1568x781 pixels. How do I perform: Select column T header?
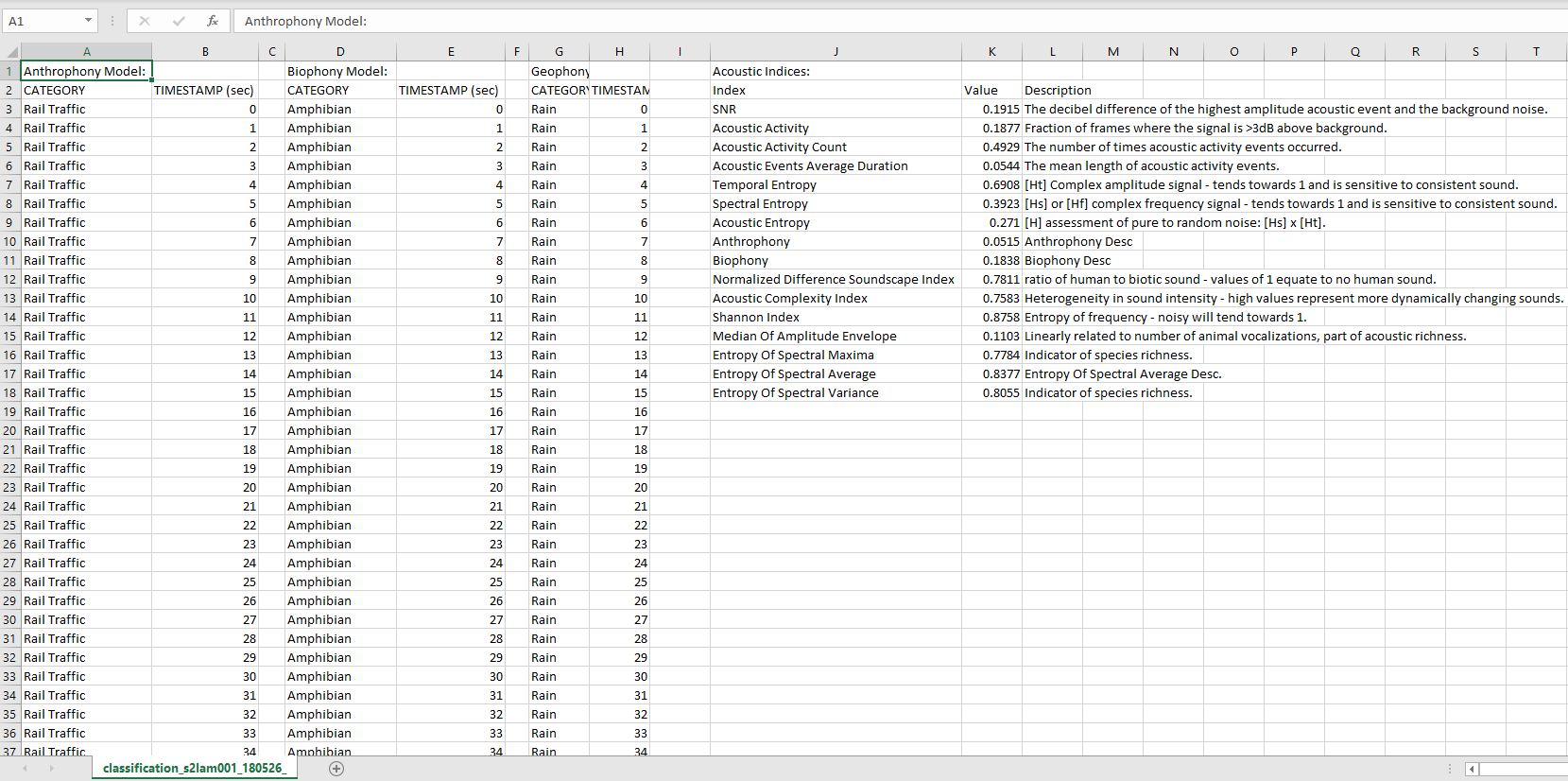(1536, 52)
